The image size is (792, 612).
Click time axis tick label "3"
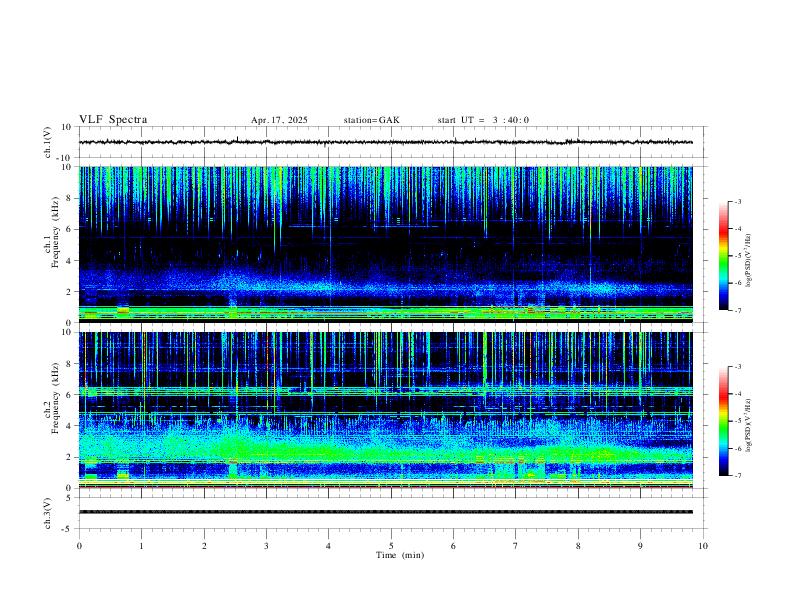[266, 546]
